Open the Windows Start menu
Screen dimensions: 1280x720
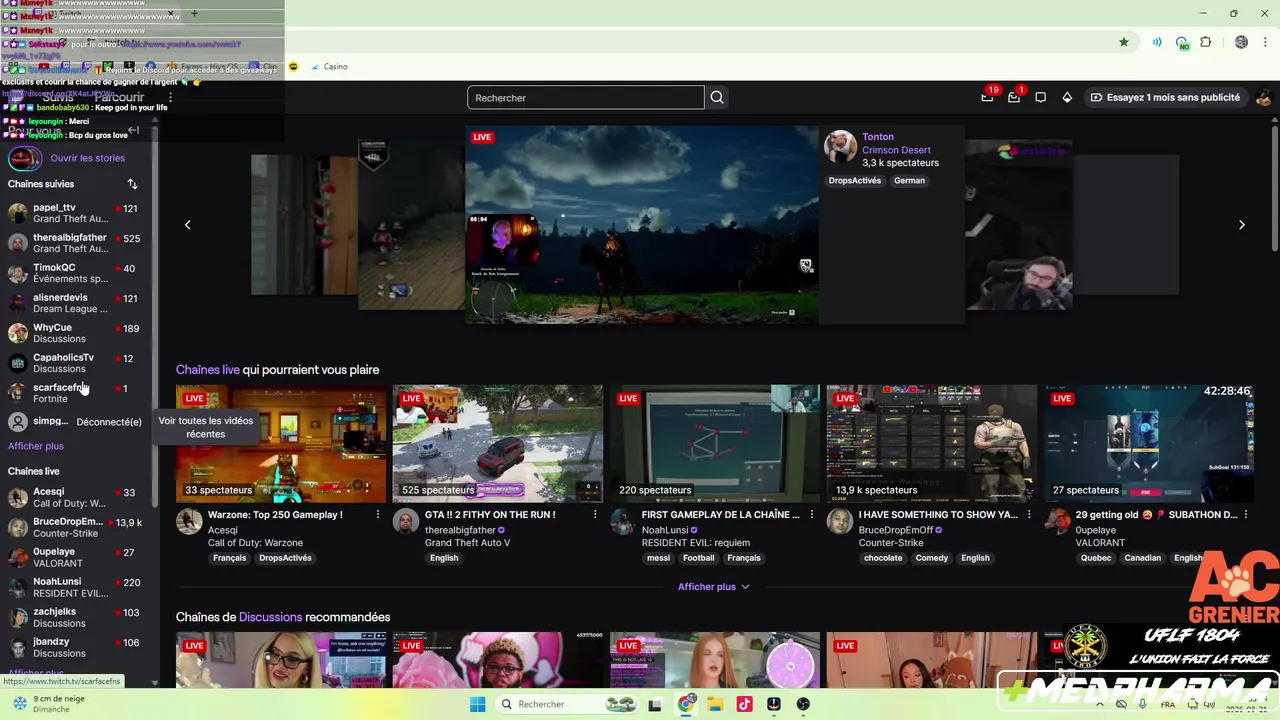[x=478, y=704]
